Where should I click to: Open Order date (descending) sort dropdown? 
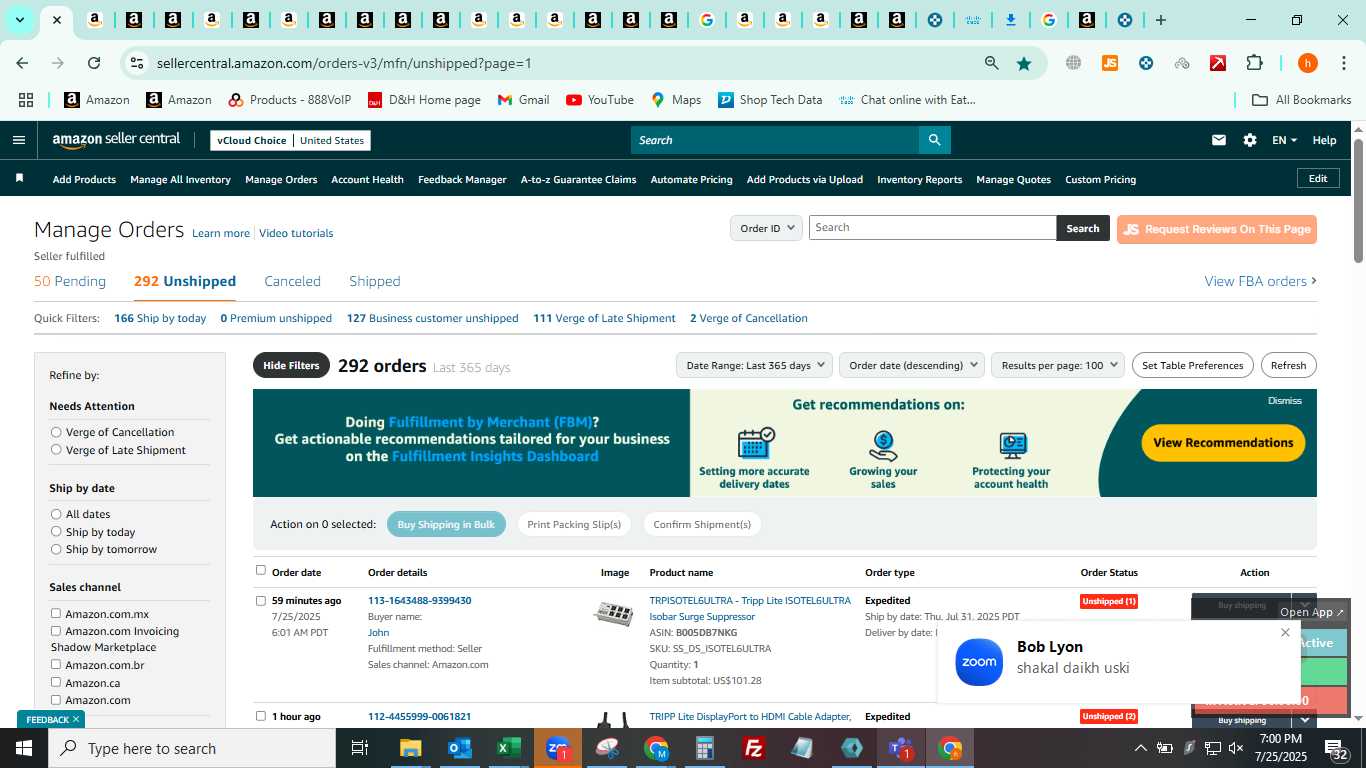tap(912, 365)
